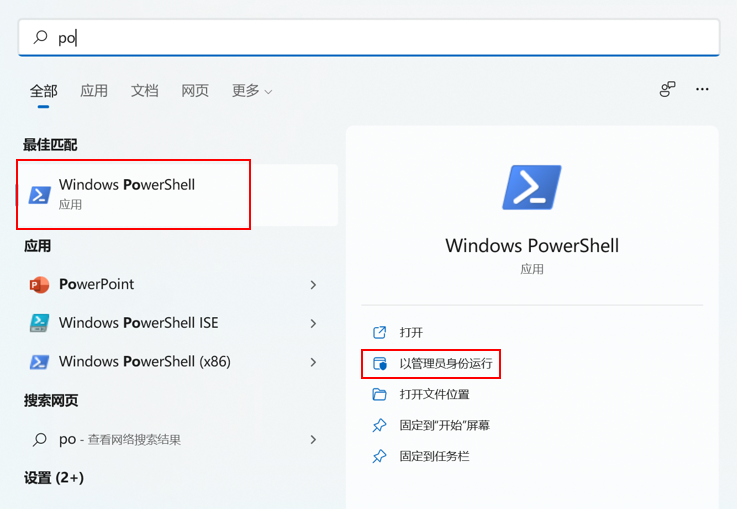Run PowerShell via 以管理员身份运行

tap(445, 363)
